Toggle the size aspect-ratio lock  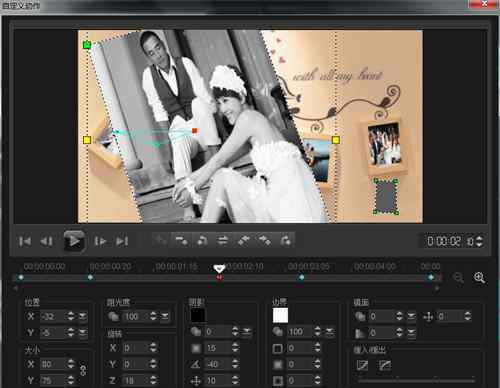[x=83, y=371]
